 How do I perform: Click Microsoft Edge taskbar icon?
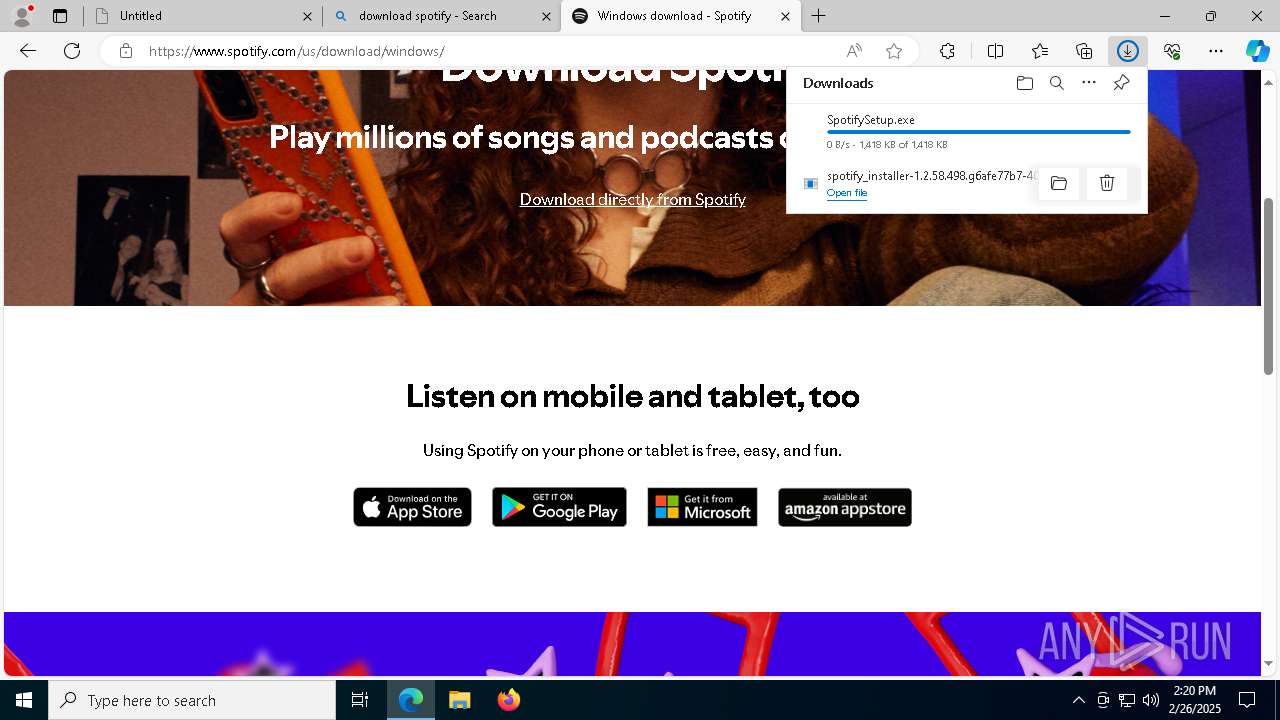pos(411,700)
